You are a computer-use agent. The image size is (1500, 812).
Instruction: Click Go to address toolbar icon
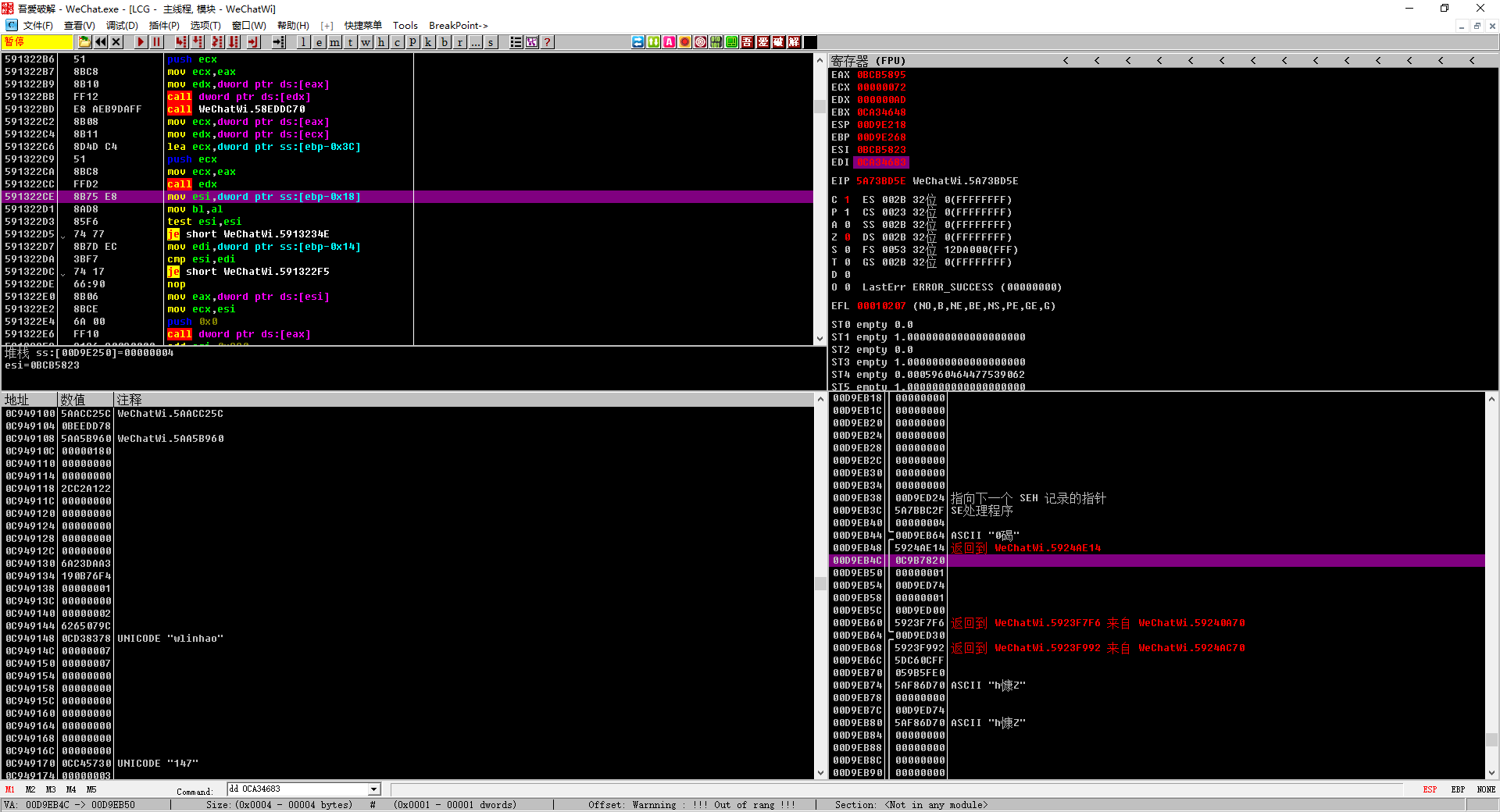click(x=278, y=42)
